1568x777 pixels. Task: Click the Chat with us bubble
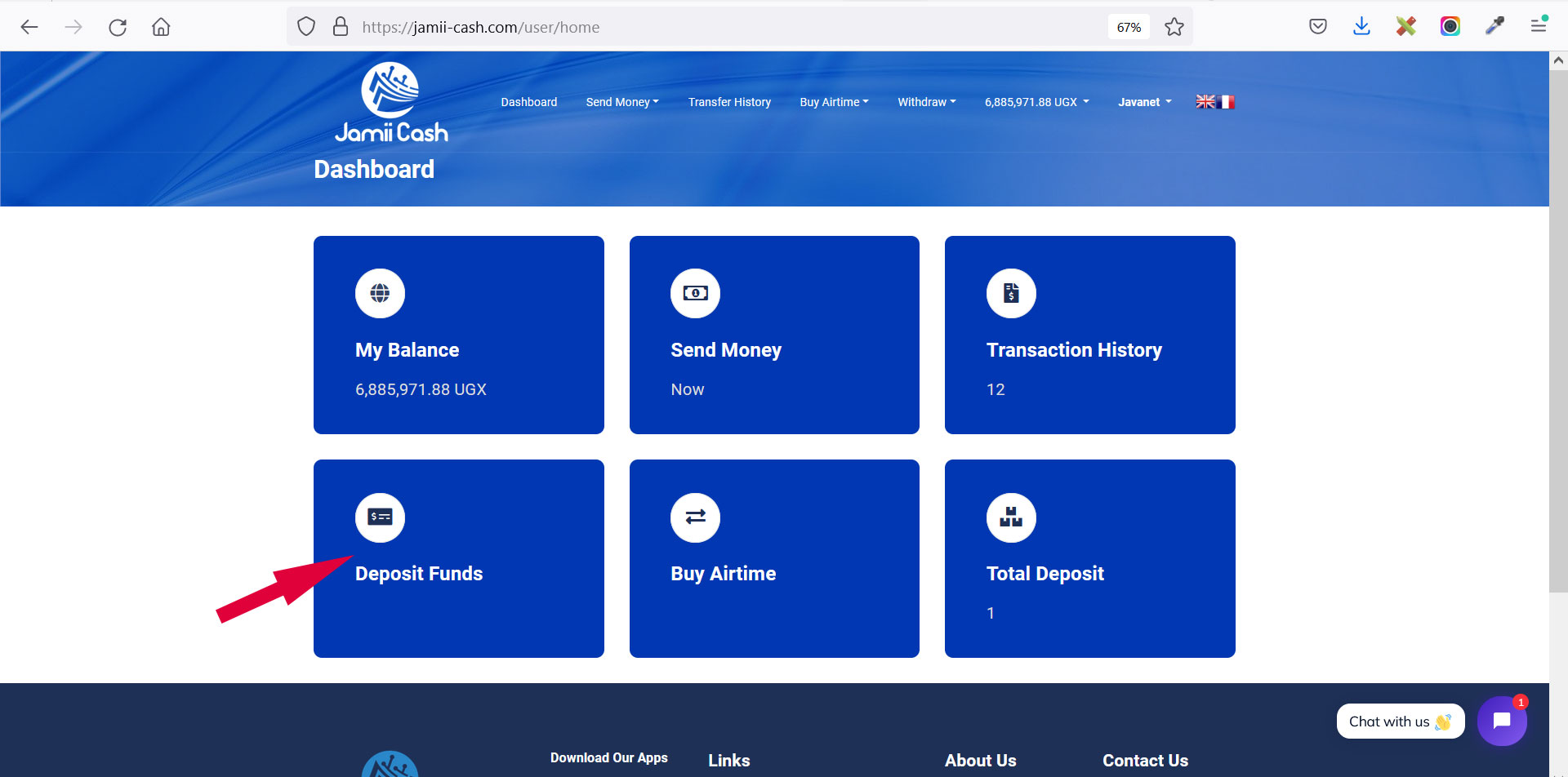[x=1400, y=721]
